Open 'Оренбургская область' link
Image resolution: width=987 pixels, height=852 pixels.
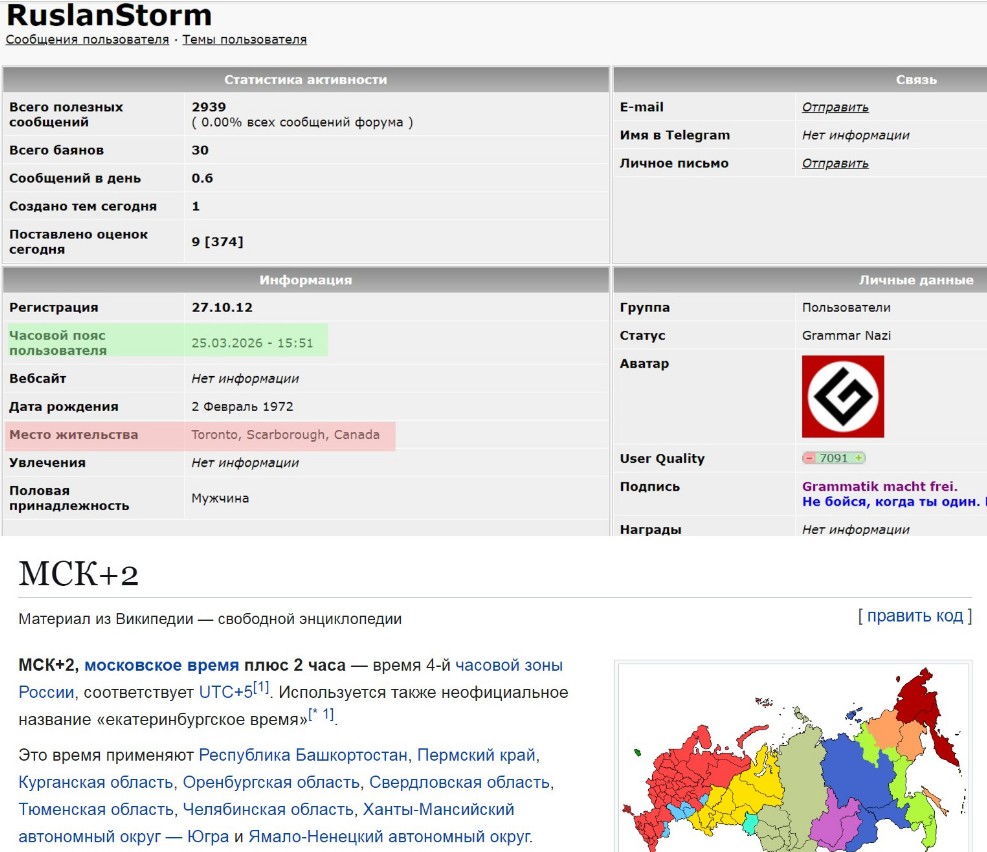click(271, 782)
